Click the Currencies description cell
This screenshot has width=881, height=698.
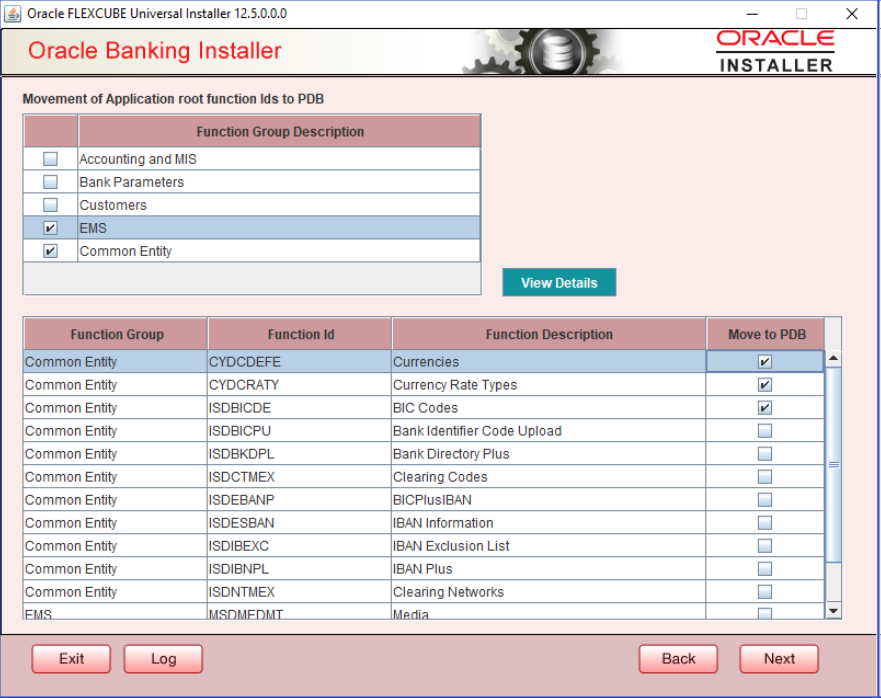point(548,362)
